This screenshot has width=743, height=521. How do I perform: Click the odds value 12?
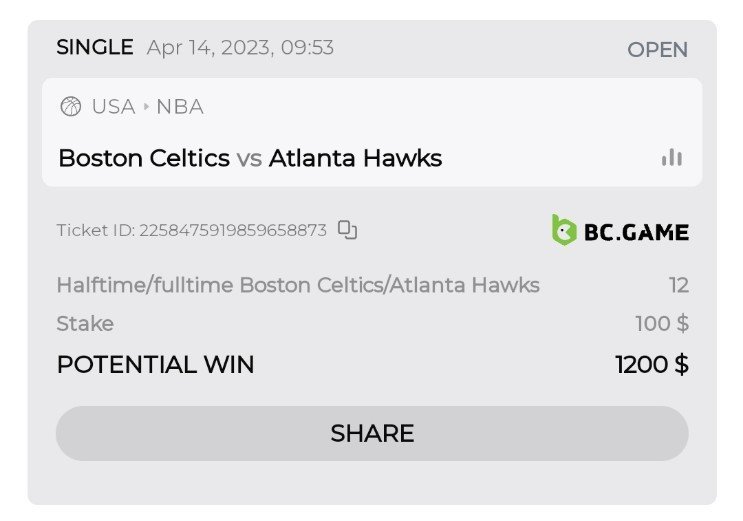pyautogui.click(x=679, y=285)
